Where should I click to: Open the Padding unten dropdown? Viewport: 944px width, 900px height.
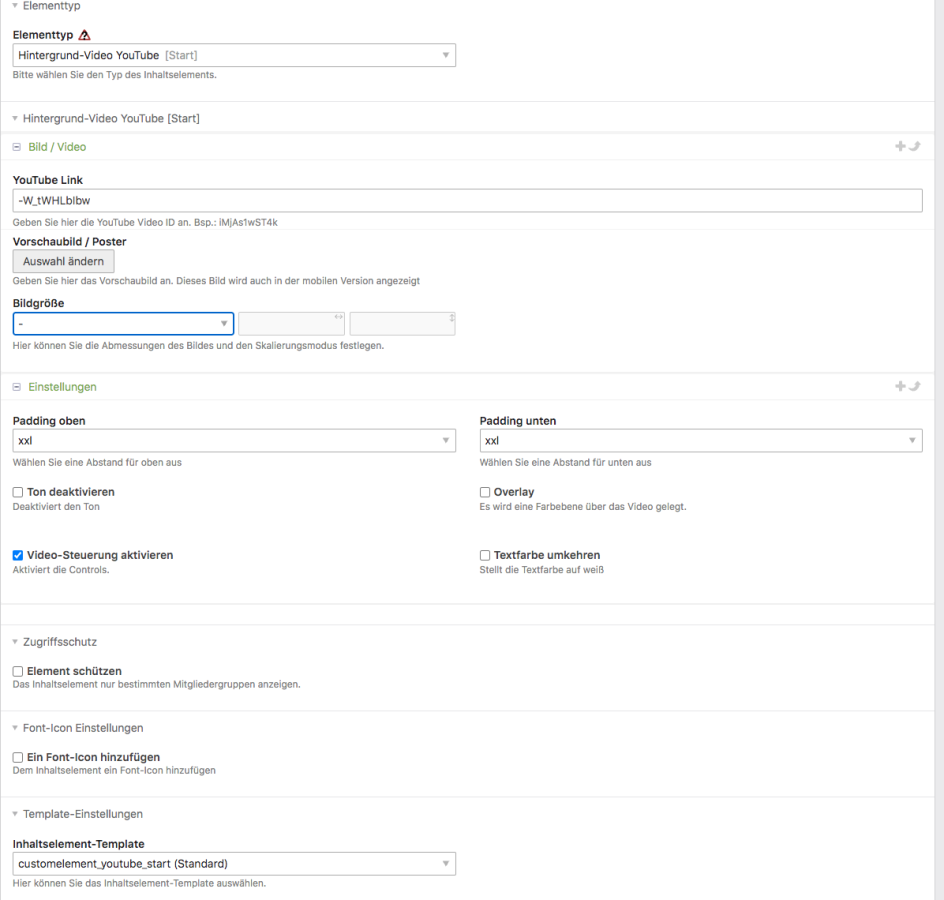coord(701,441)
